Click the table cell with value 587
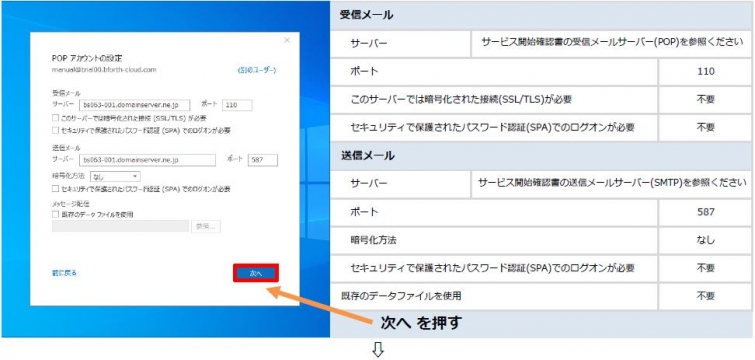The height and width of the screenshot is (360, 755). pos(705,212)
